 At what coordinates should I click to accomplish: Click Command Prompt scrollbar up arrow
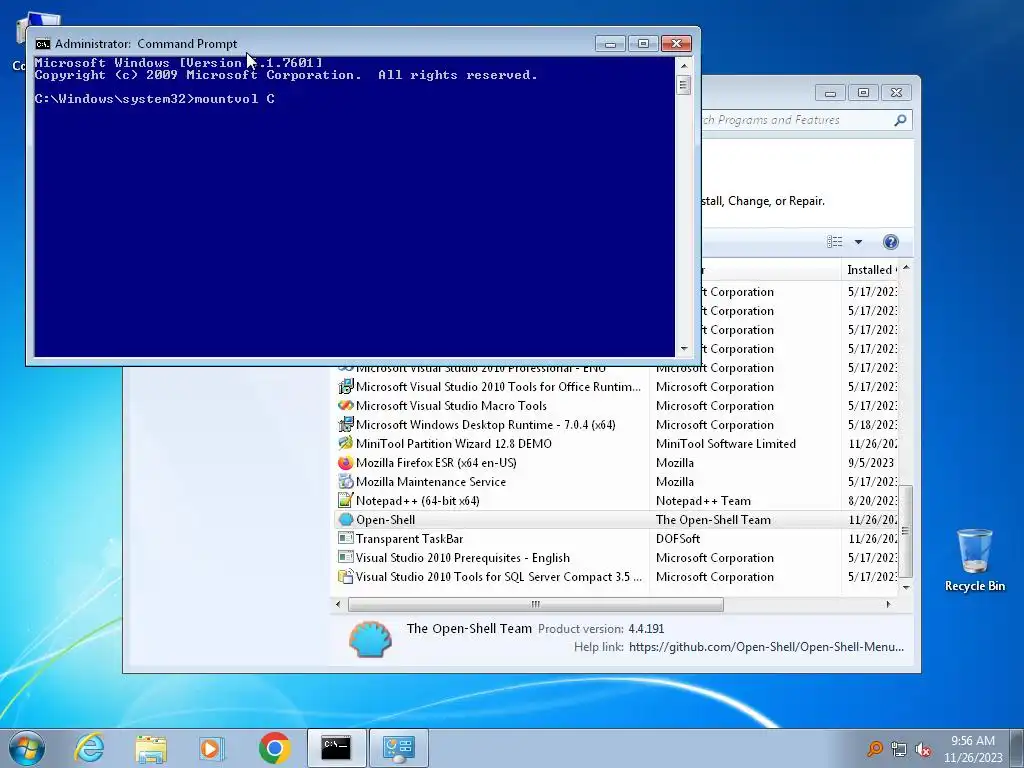684,65
